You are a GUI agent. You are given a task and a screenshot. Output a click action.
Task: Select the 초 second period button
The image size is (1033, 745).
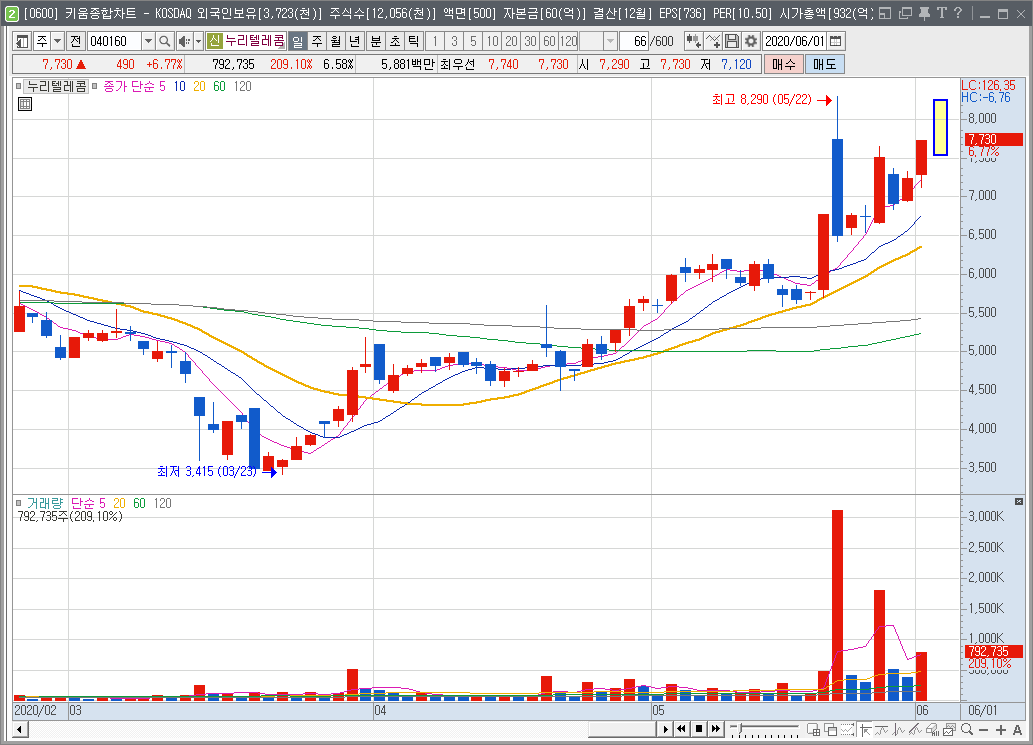[395, 41]
